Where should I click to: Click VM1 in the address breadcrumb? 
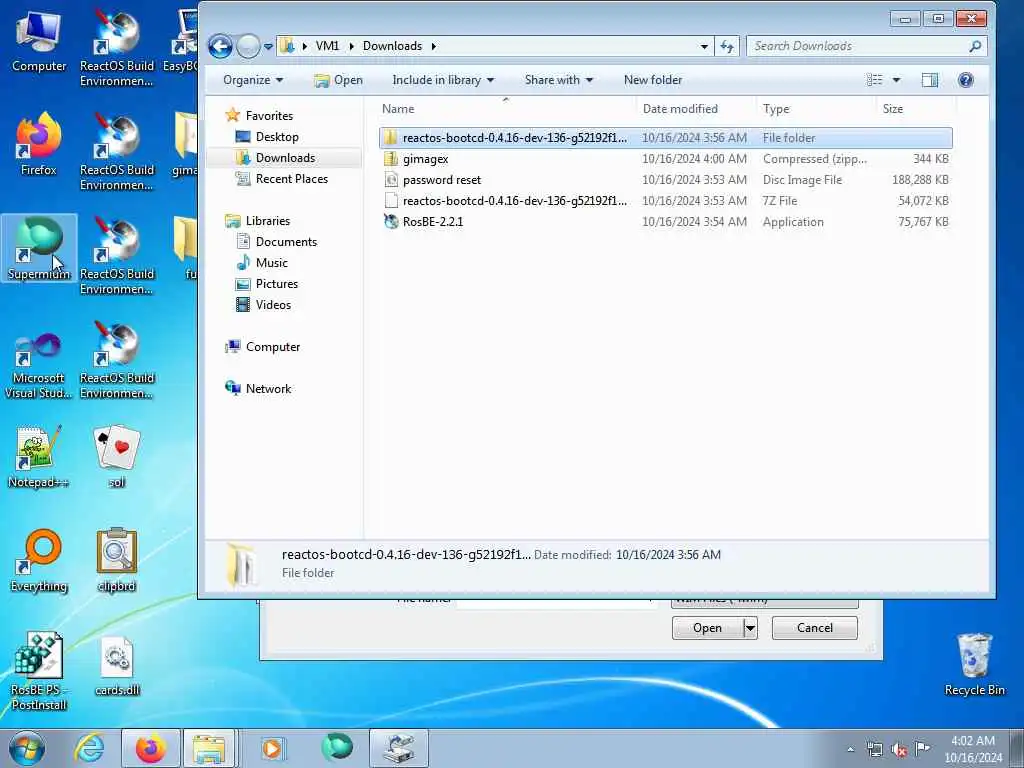[327, 46]
